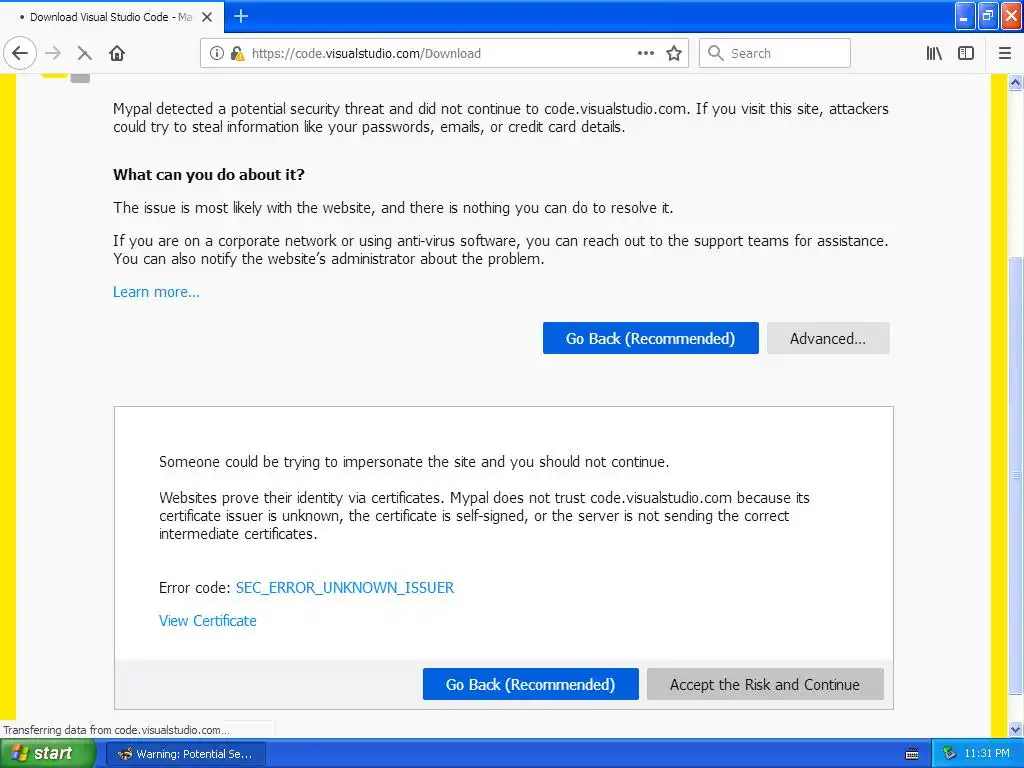Select the Download Visual Studio Code tab
1024x768 pixels.
[112, 17]
